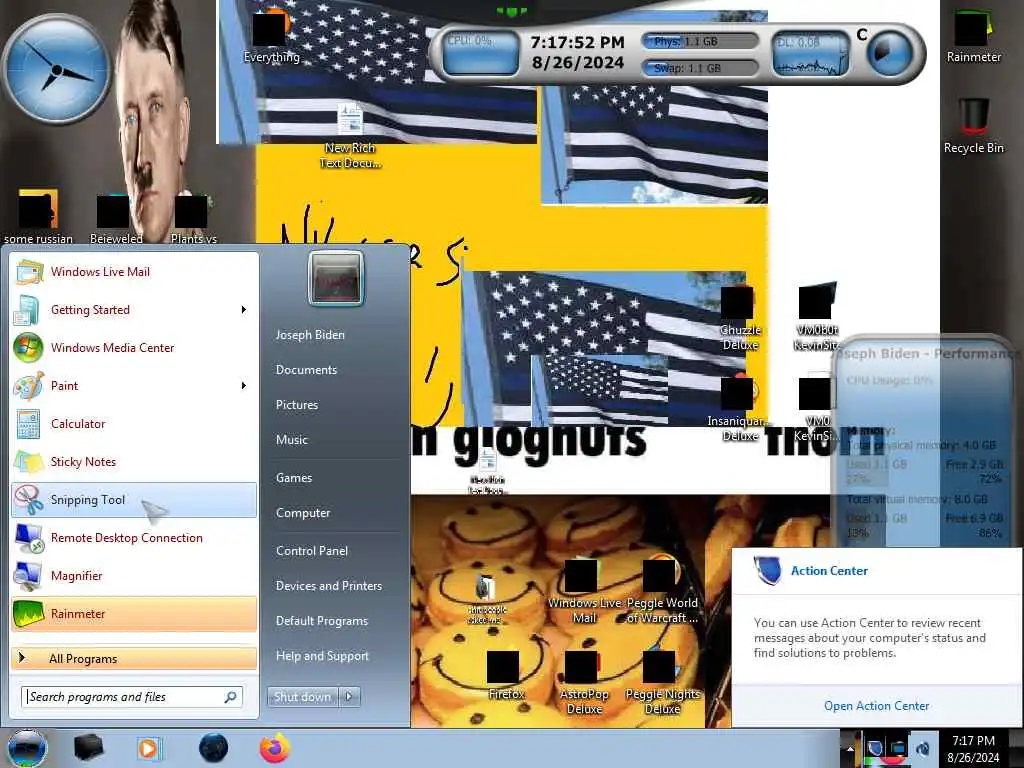The height and width of the screenshot is (768, 1024).
Task: Click the 7:17:52 PM Rainmeter time text
Action: coord(577,42)
